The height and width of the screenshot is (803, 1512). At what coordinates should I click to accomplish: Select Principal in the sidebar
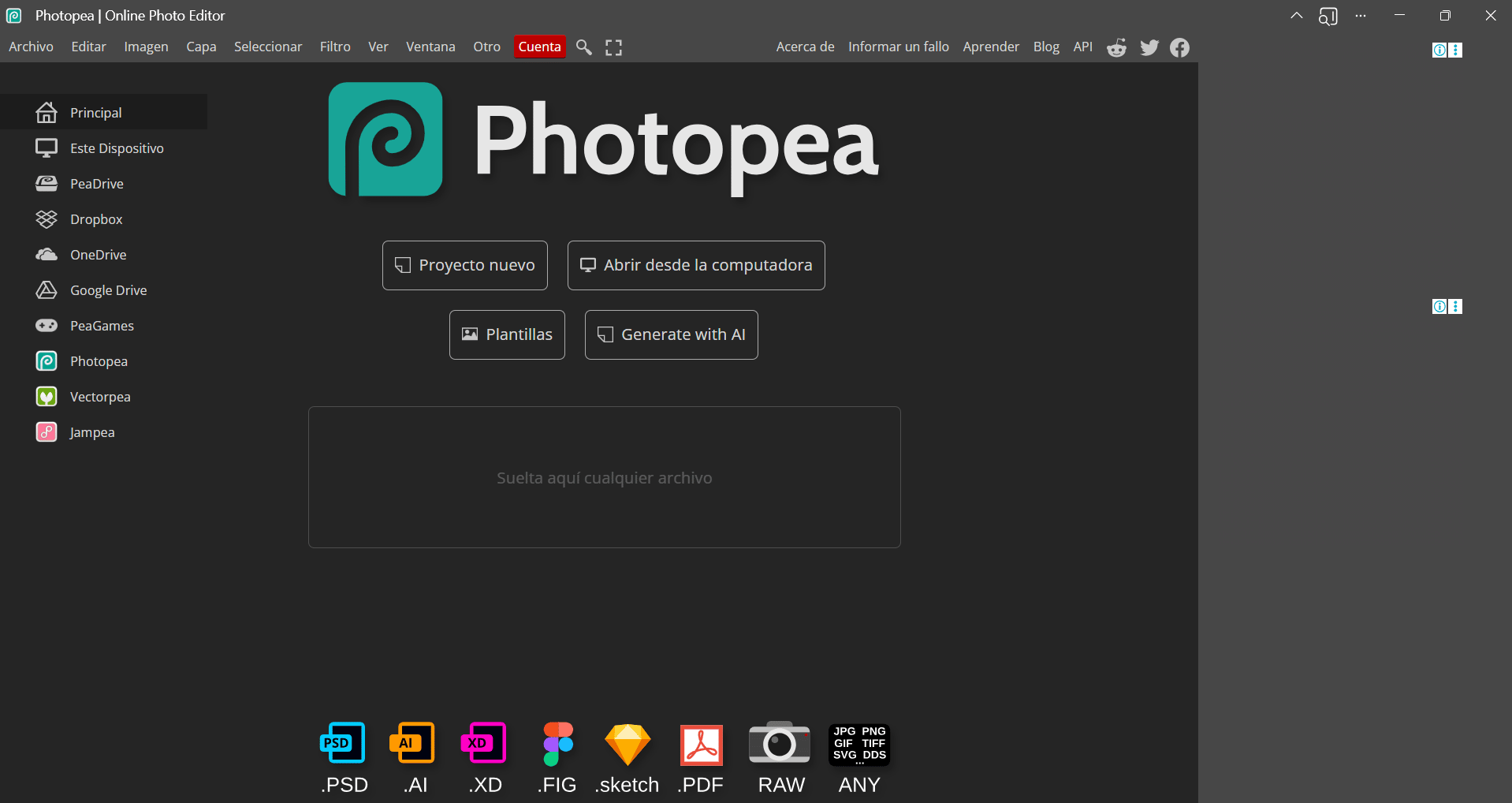pyautogui.click(x=103, y=112)
